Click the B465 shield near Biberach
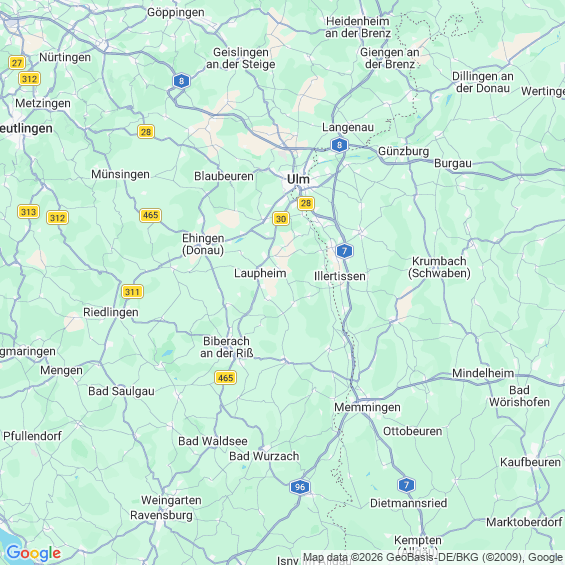Image resolution: width=565 pixels, height=565 pixels. [226, 378]
